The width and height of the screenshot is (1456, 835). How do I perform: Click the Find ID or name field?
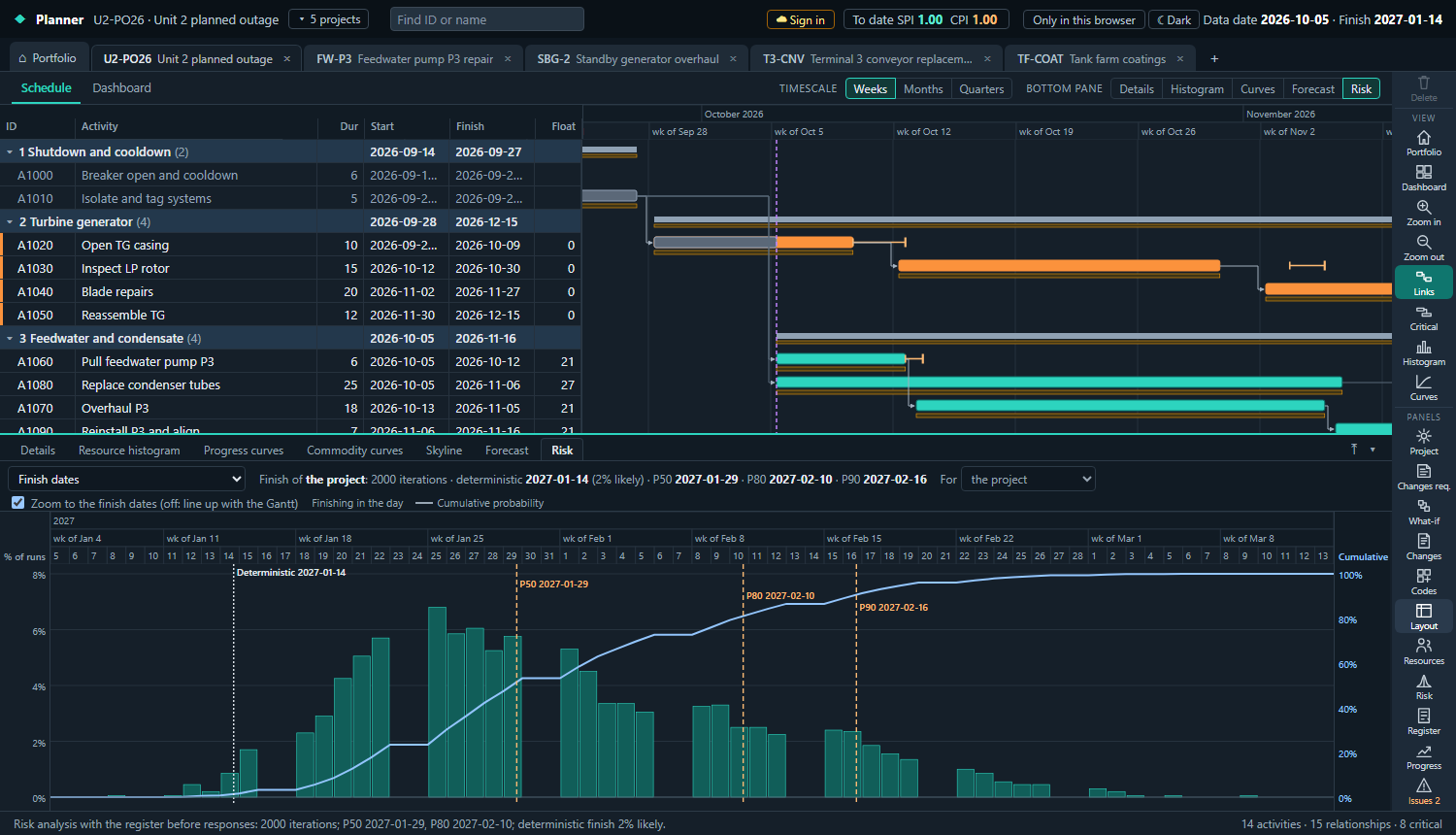click(x=487, y=19)
